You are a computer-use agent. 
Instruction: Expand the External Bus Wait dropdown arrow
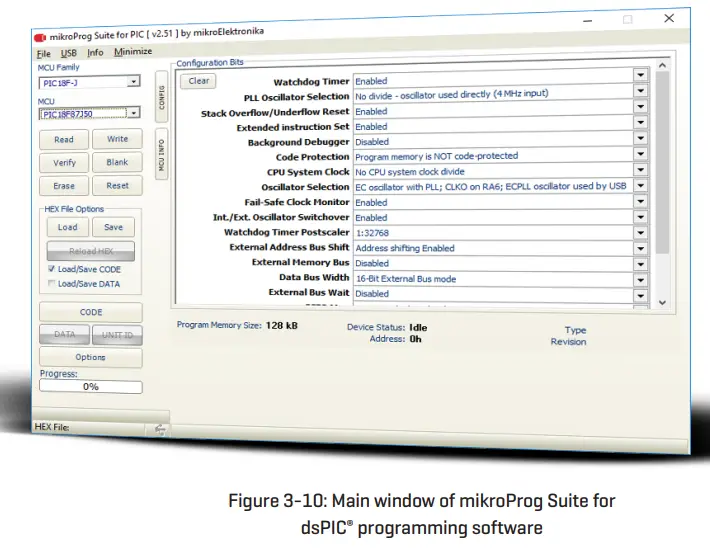tap(641, 296)
